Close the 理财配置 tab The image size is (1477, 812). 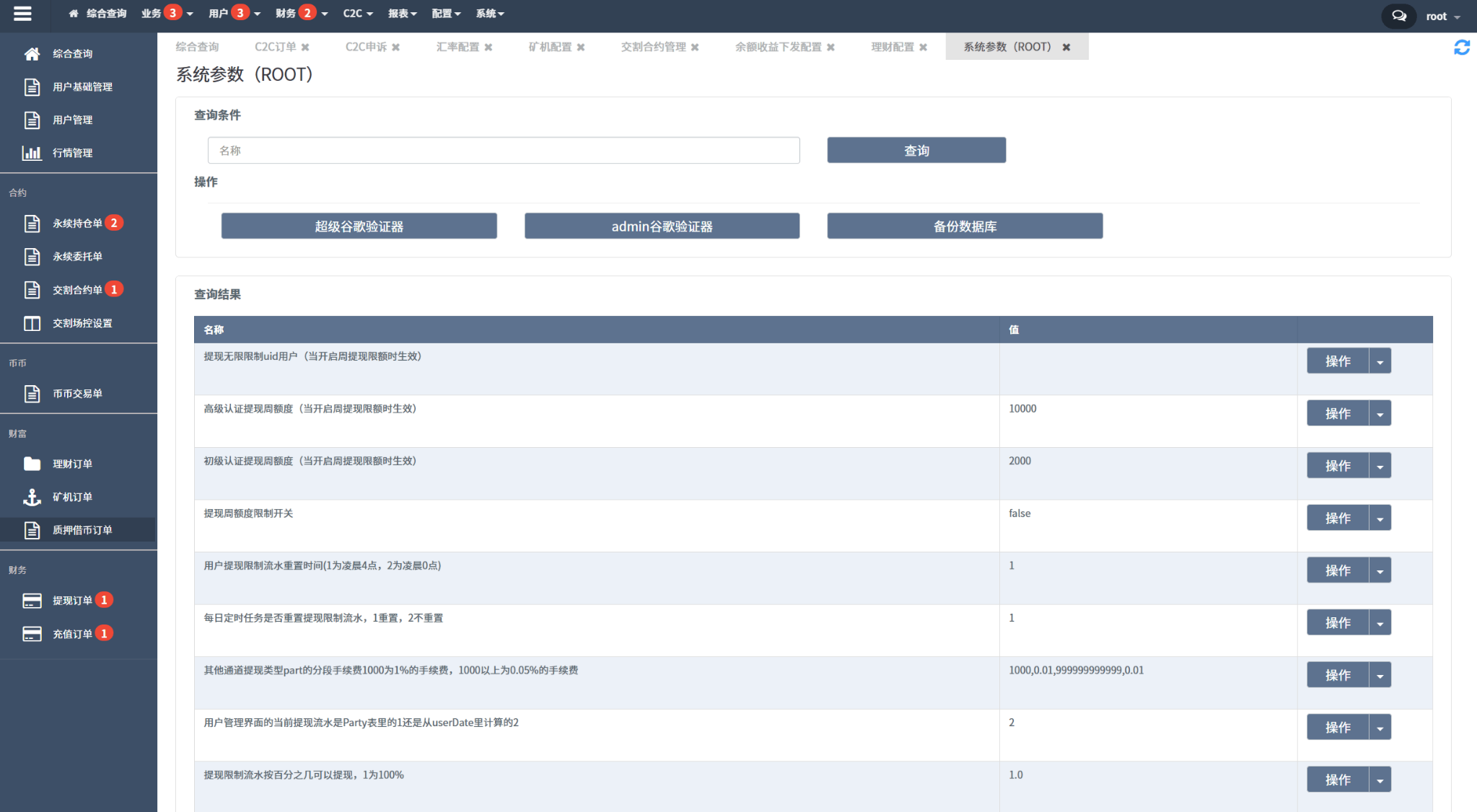pyautogui.click(x=923, y=48)
